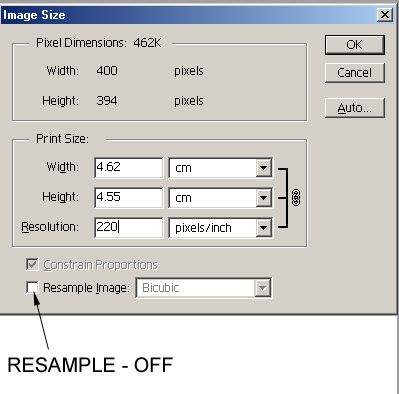Click the pixel Height value 394
Image resolution: width=399 pixels, height=394 pixels.
(x=107, y=101)
